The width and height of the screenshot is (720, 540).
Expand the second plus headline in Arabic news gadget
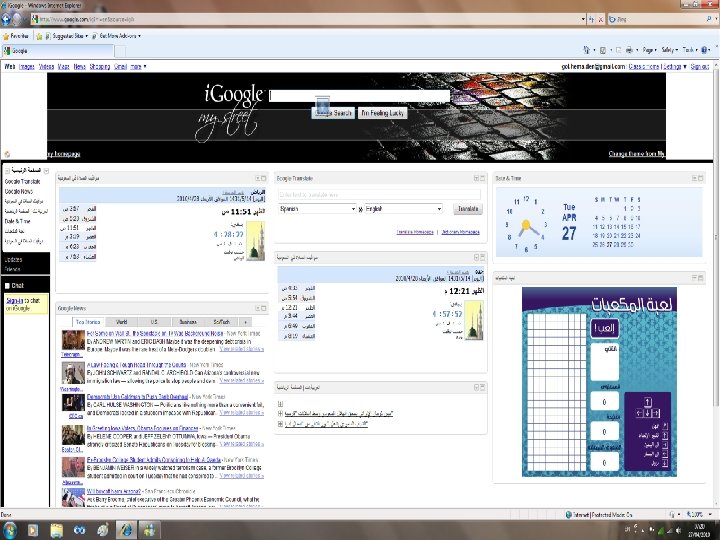[x=280, y=414]
